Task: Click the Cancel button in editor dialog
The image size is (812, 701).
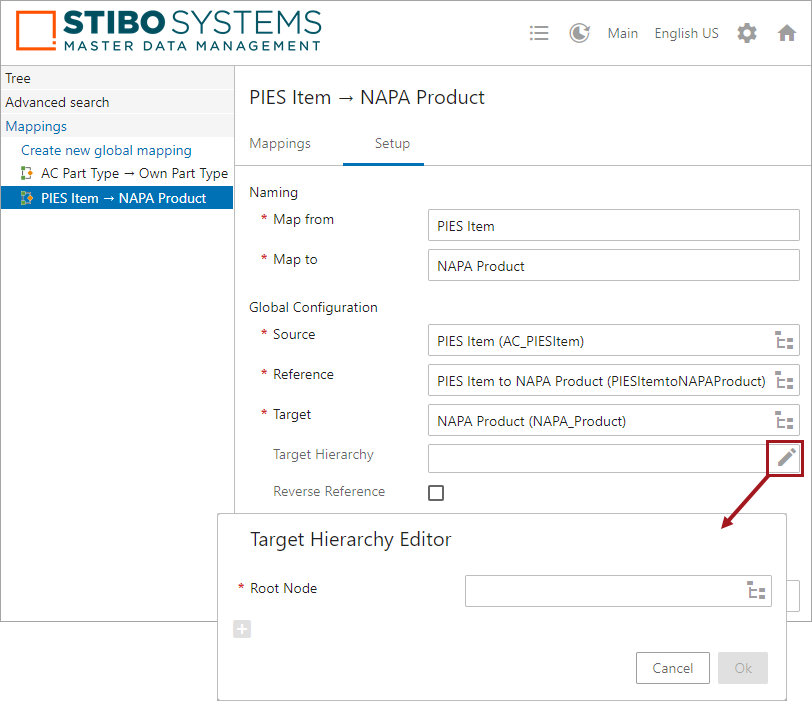Action: (x=672, y=668)
